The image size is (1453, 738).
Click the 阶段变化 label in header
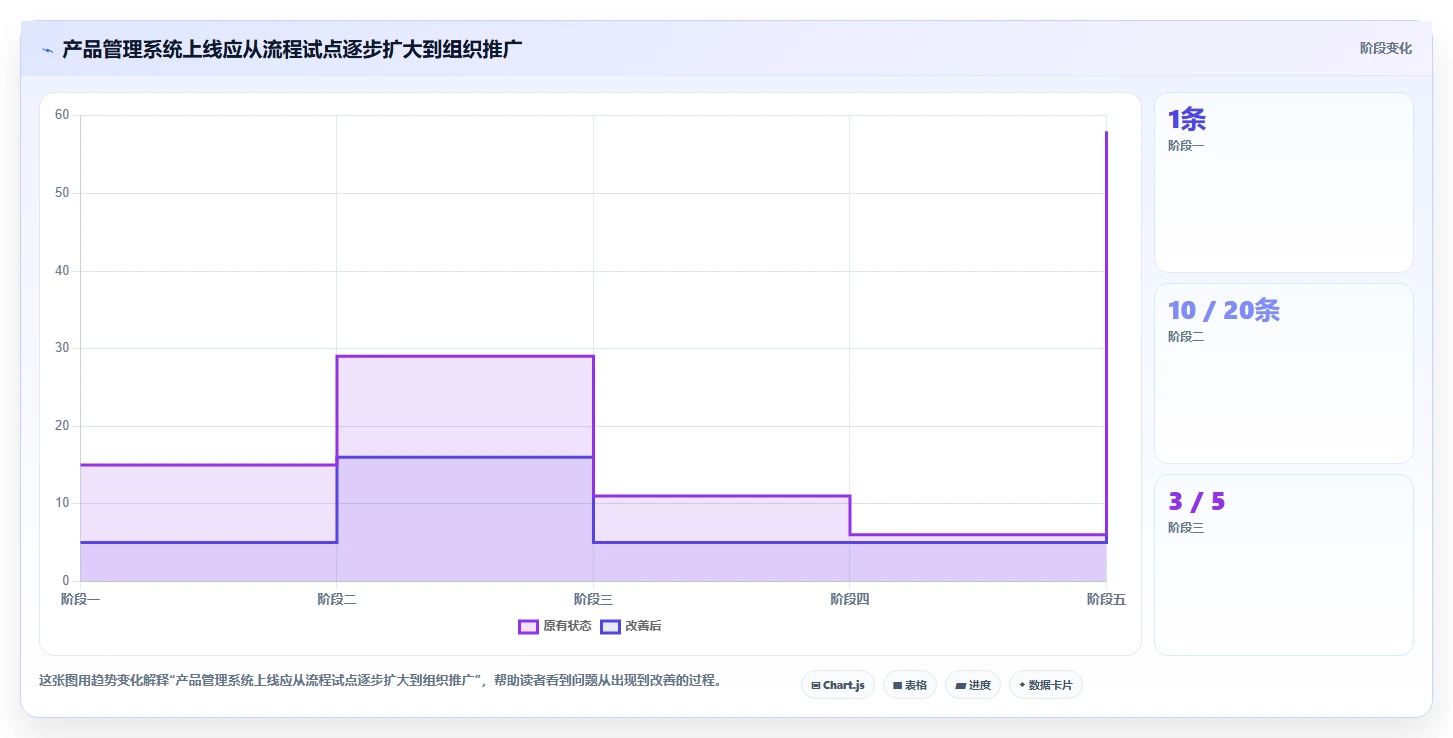coord(1386,48)
